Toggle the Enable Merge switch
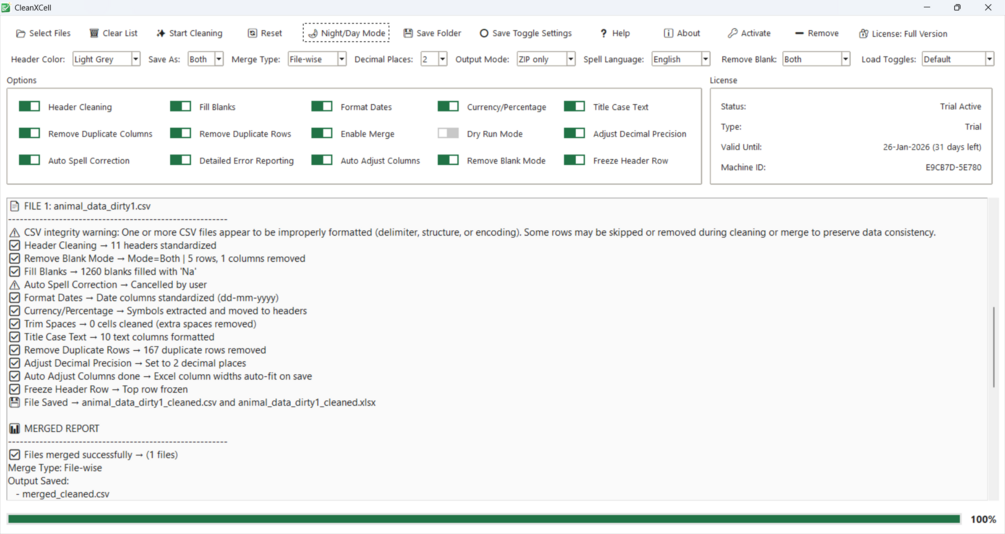This screenshot has height=534, width=1005. tap(322, 133)
